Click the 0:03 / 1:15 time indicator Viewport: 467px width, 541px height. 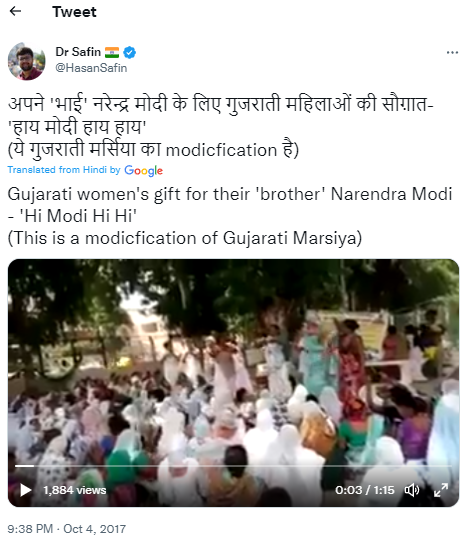[x=365, y=490]
